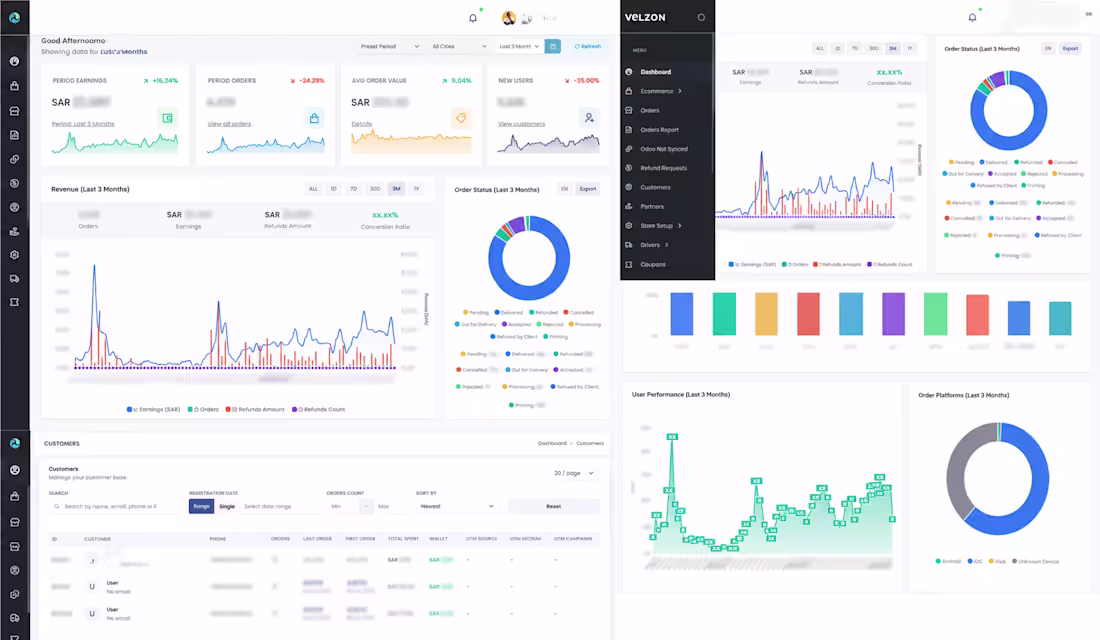Click the Unknown Device legend swatch in Order Platforms

[x=1014, y=561]
